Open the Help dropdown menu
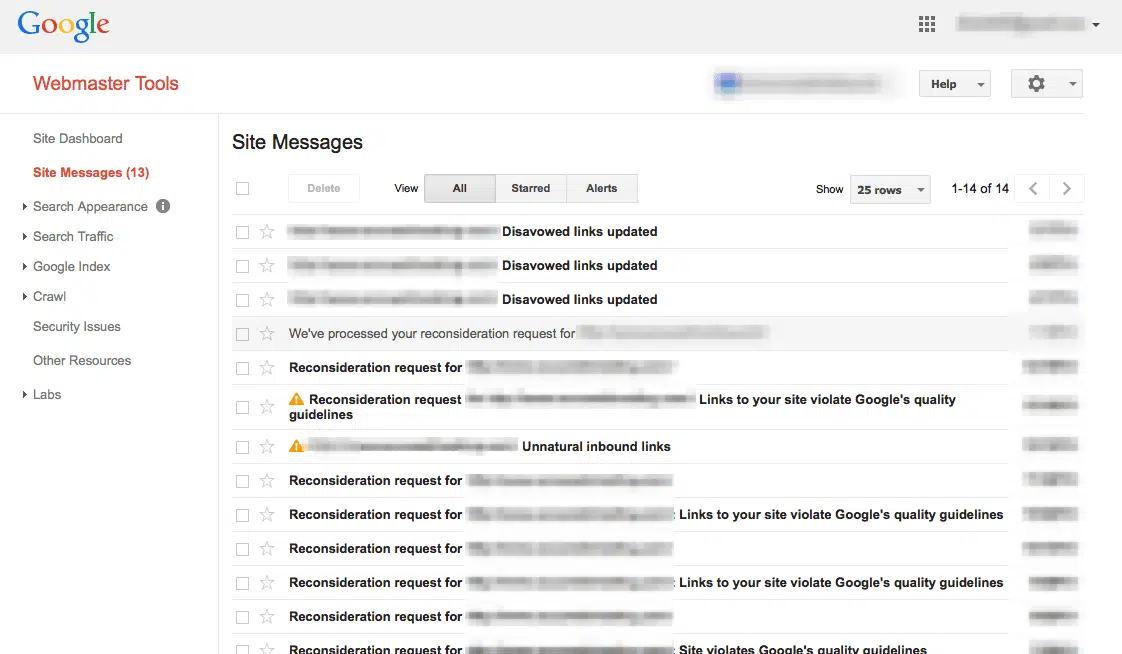Viewport: 1122px width, 654px height. [x=955, y=84]
